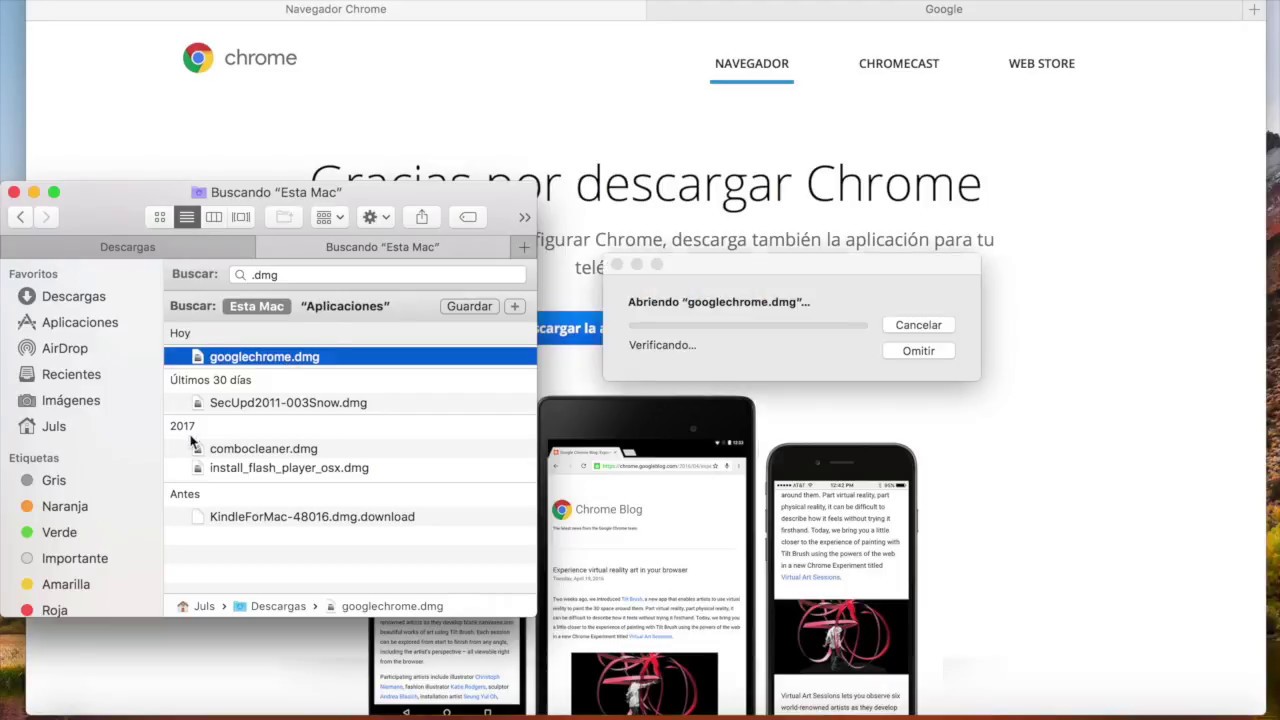Switch to the Google browser tab
Image resolution: width=1280 pixels, height=720 pixels.
click(x=943, y=9)
